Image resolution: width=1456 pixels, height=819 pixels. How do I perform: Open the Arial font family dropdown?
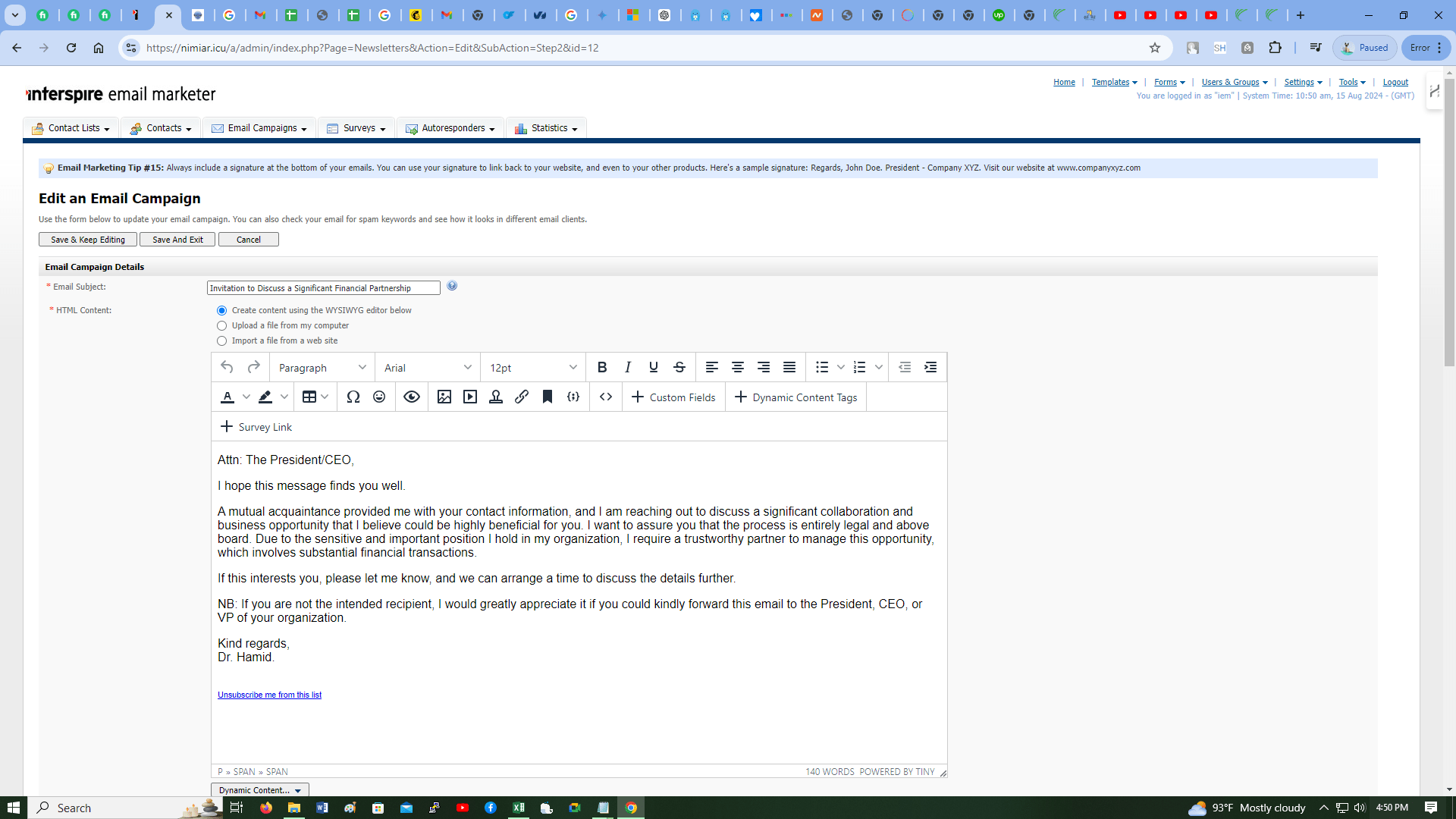pyautogui.click(x=428, y=368)
